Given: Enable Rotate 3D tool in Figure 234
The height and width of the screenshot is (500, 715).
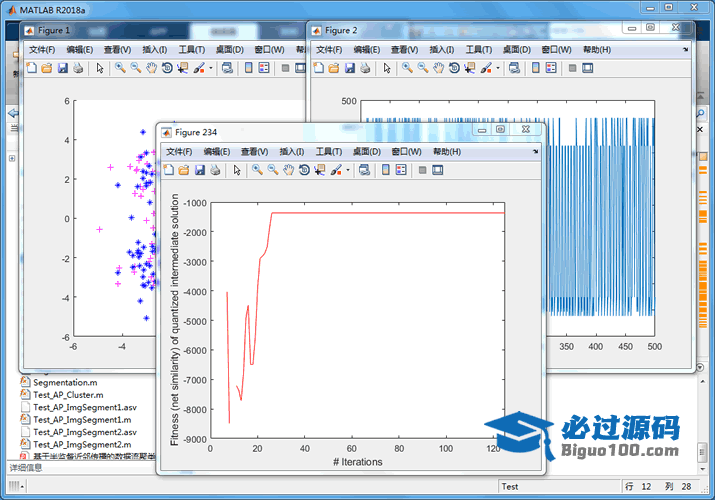Looking at the screenshot, I should coord(304,170).
